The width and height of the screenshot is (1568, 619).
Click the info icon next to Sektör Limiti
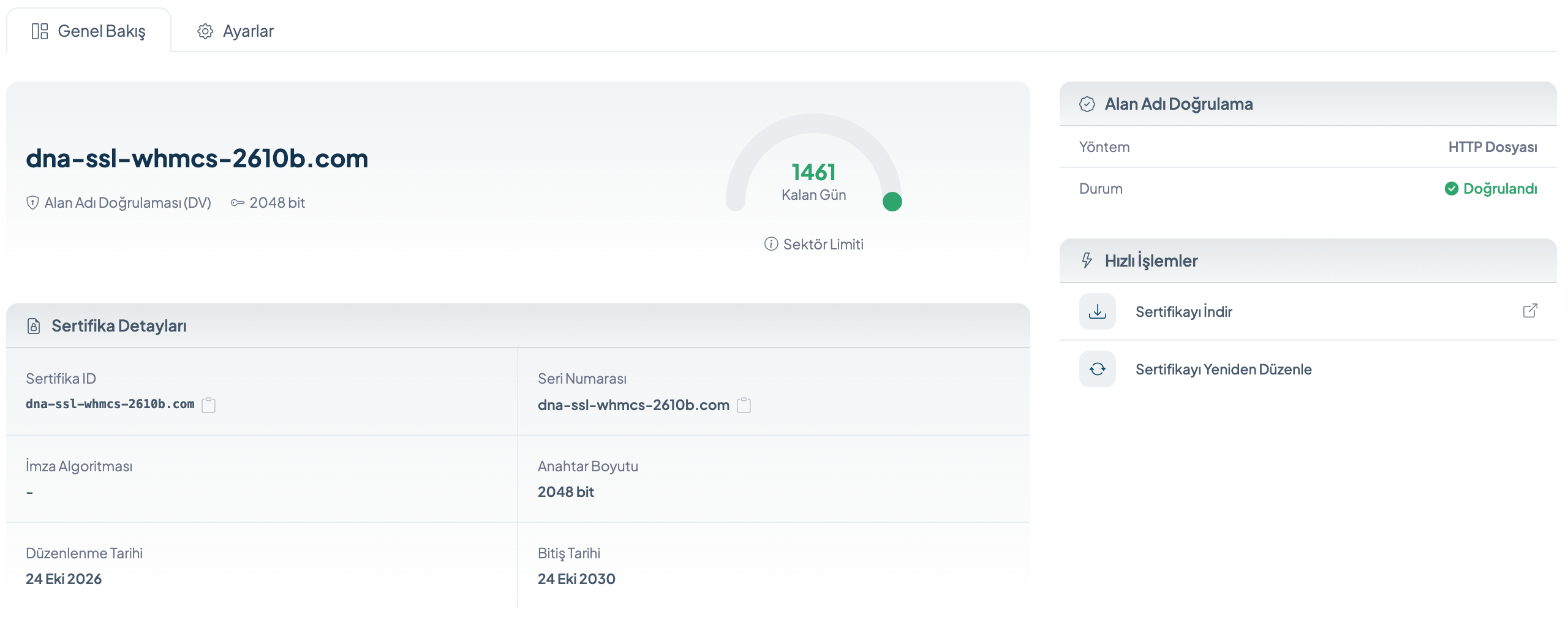[771, 244]
